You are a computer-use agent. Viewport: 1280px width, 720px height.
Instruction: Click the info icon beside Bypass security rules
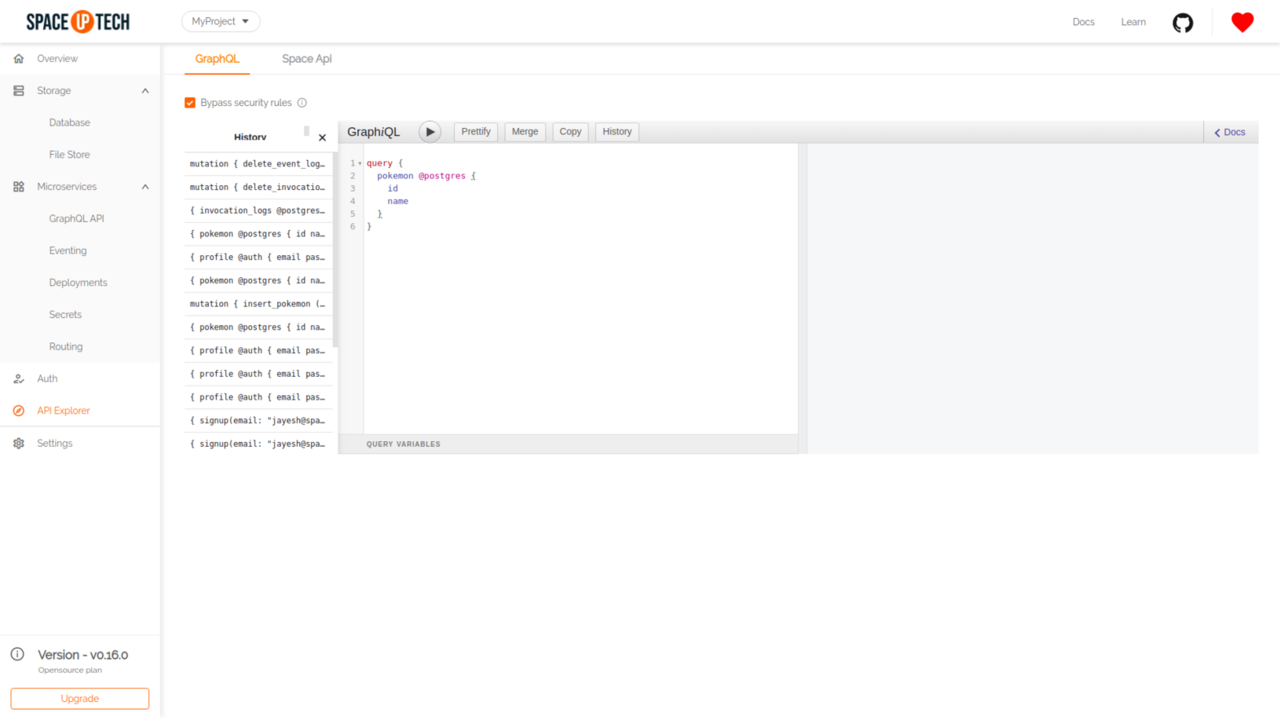[x=302, y=103]
